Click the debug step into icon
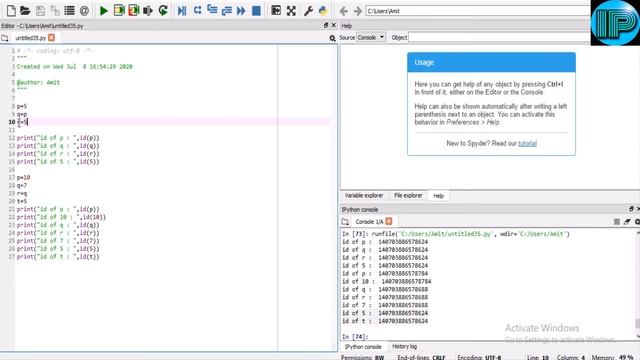640x360 pixels. [x=212, y=10]
